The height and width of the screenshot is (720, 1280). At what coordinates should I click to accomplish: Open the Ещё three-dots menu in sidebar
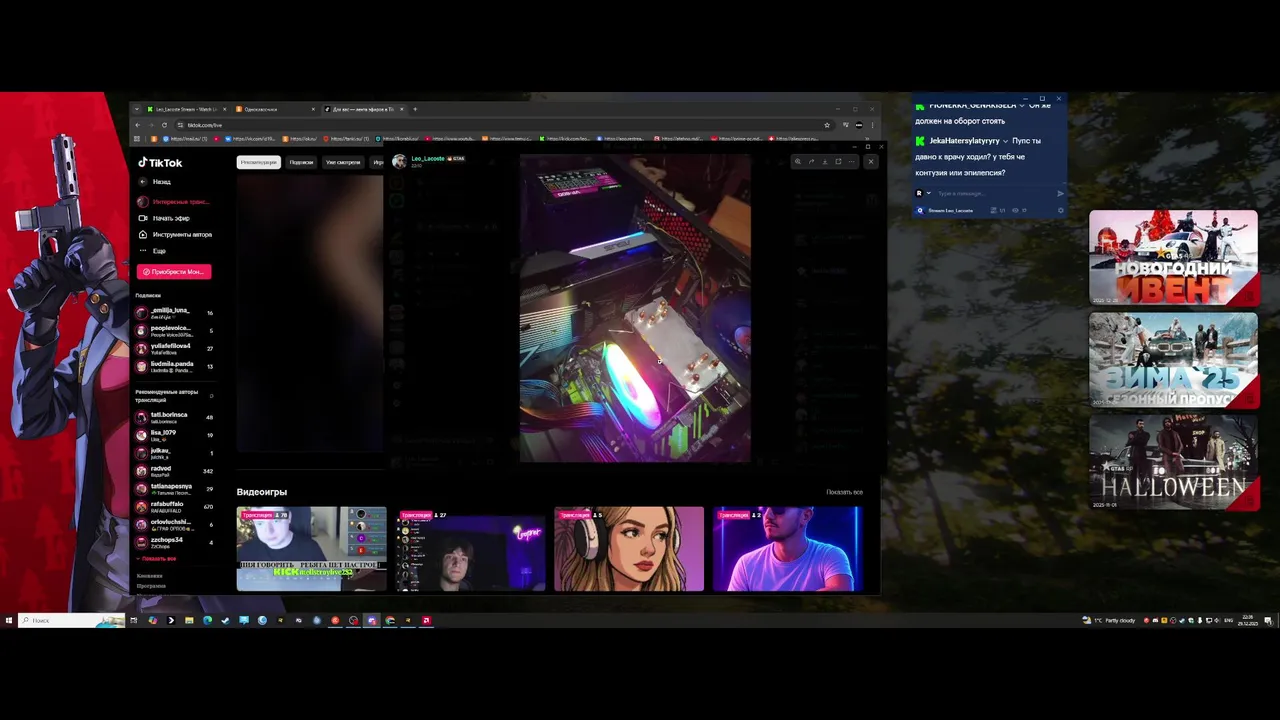152,251
